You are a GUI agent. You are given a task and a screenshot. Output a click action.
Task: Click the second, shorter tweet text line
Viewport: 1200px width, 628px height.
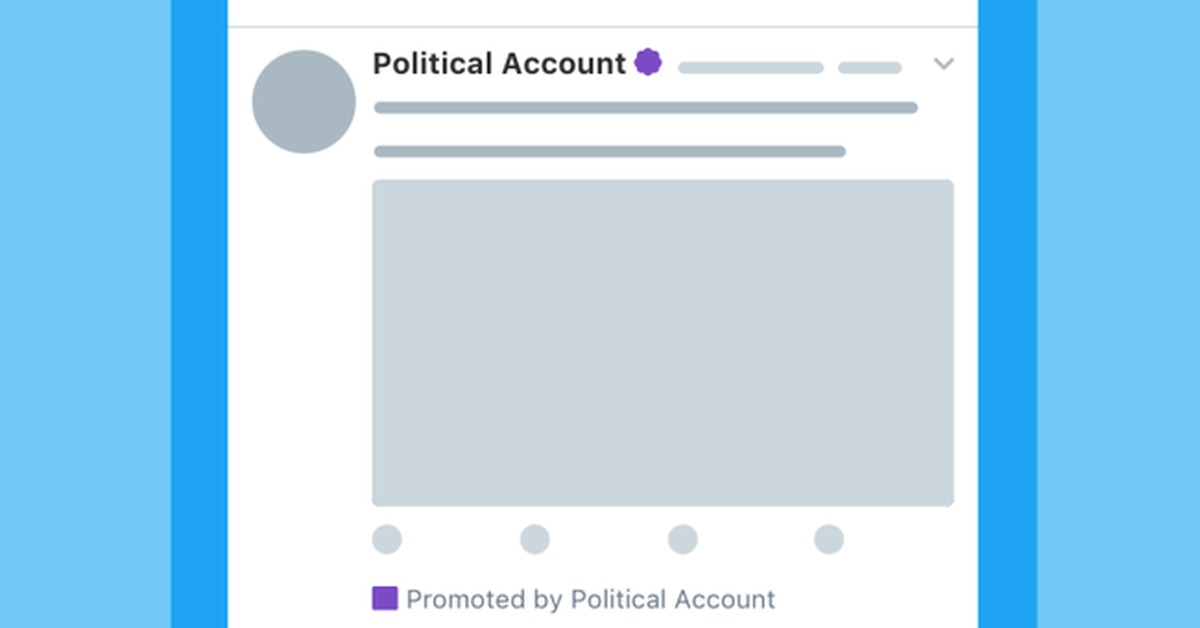click(610, 152)
